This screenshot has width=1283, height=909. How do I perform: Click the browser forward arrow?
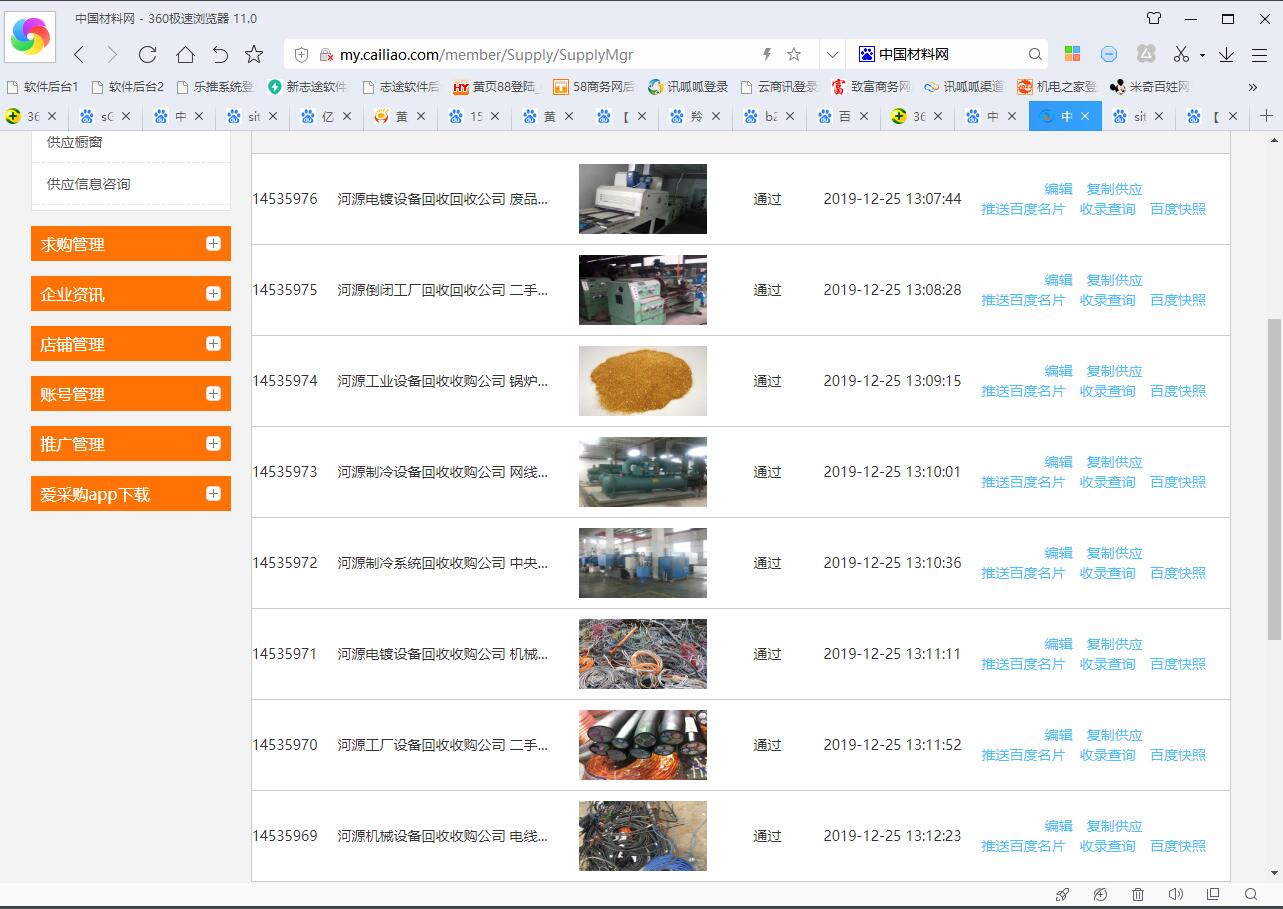(112, 54)
